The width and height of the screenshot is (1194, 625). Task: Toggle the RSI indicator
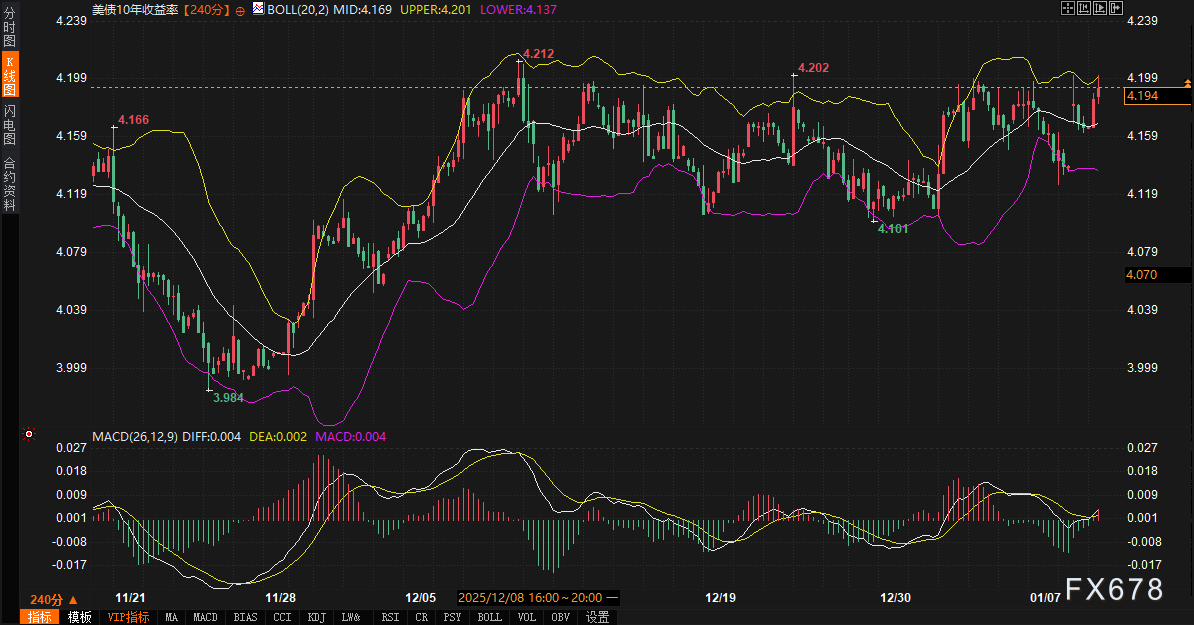pyautogui.click(x=390, y=617)
